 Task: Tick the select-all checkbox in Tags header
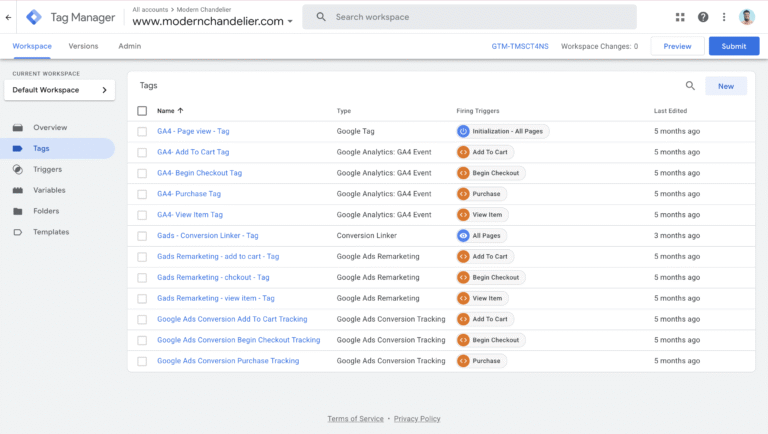pos(142,111)
